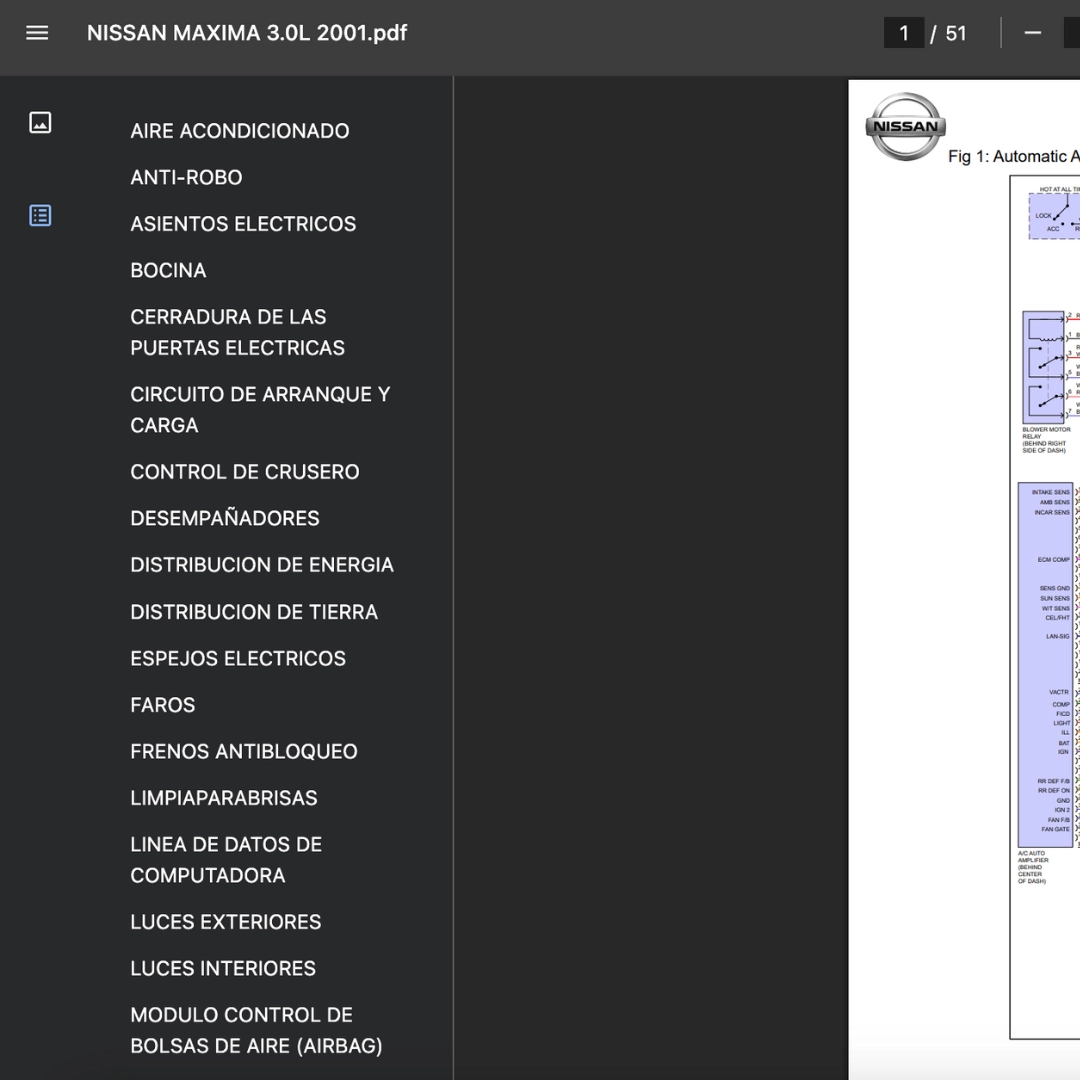Viewport: 1080px width, 1080px height.
Task: Click the Nissan logo on the page
Action: click(905, 127)
